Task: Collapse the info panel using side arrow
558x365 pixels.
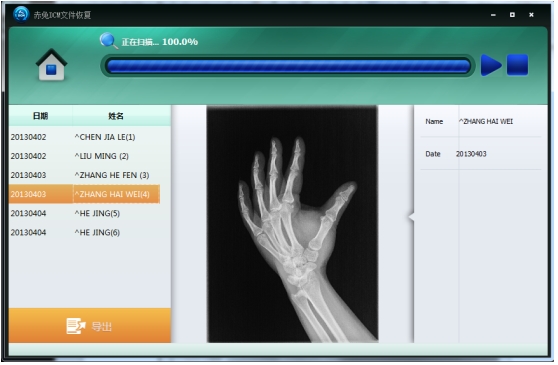Action: [x=411, y=216]
